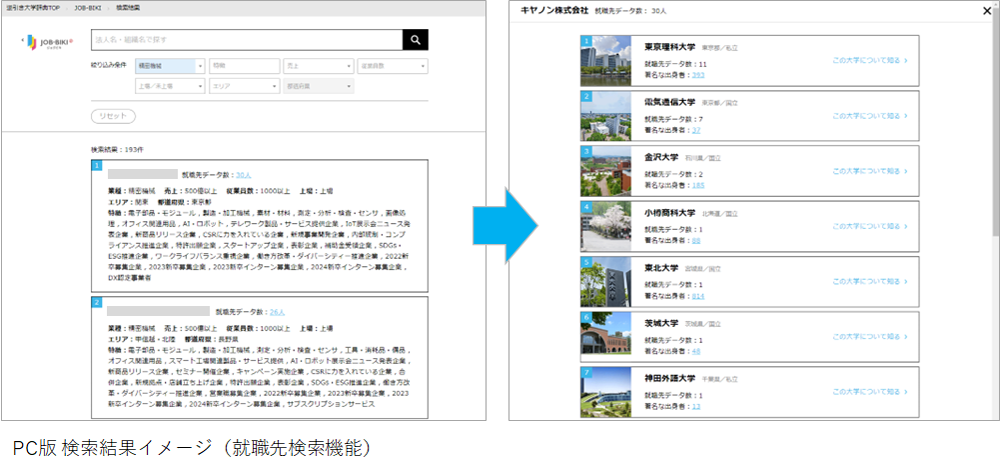1000x473 pixels.
Task: Open 著名な出身者 48 link for 茨城大学
Action: pyautogui.click(x=696, y=351)
